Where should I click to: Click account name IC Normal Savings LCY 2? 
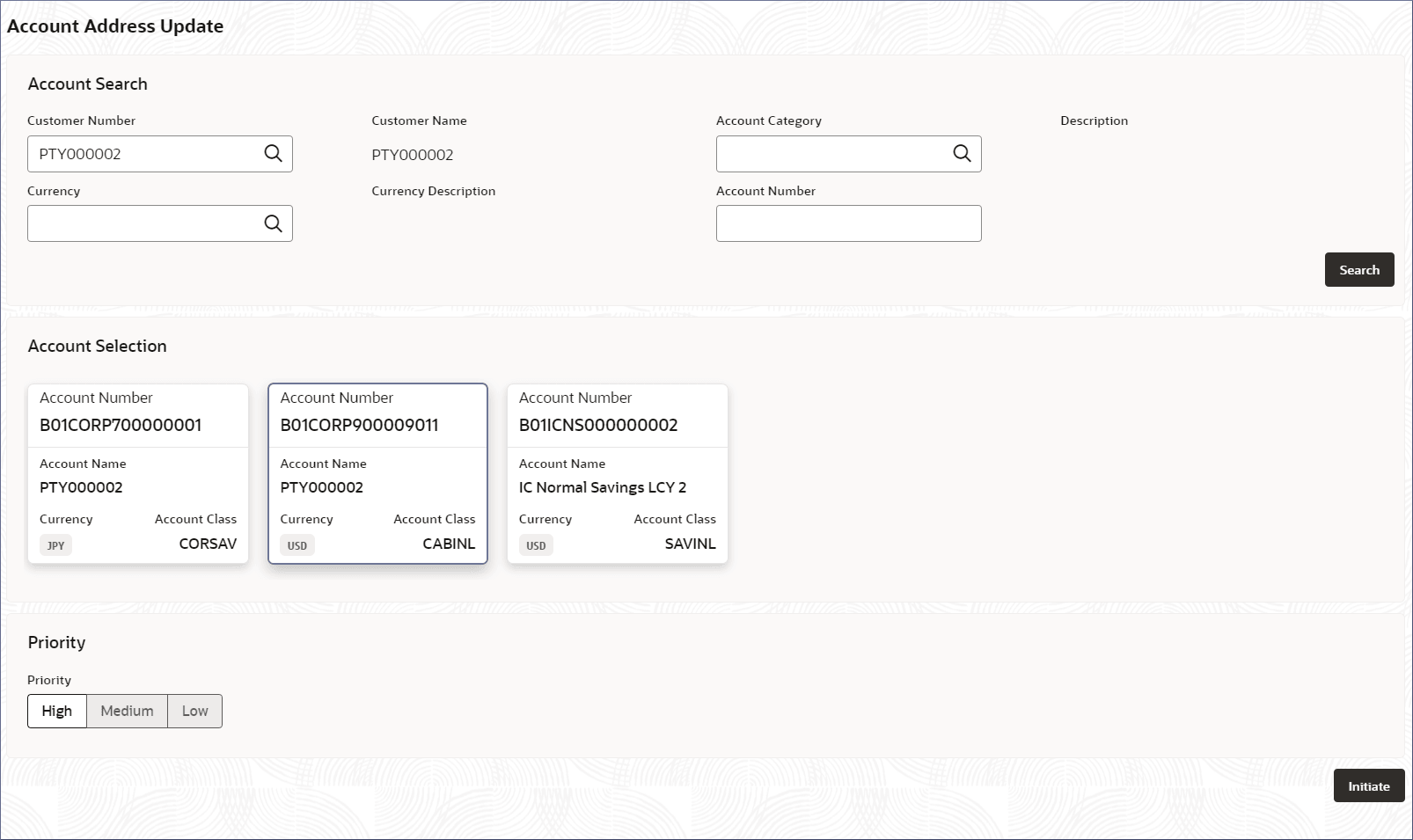coord(603,487)
